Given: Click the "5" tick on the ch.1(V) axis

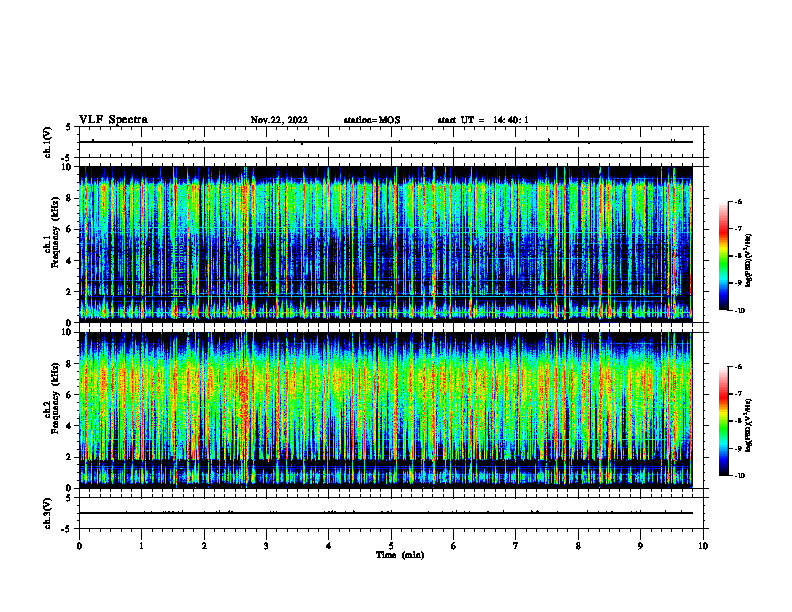Looking at the screenshot, I should (68, 127).
